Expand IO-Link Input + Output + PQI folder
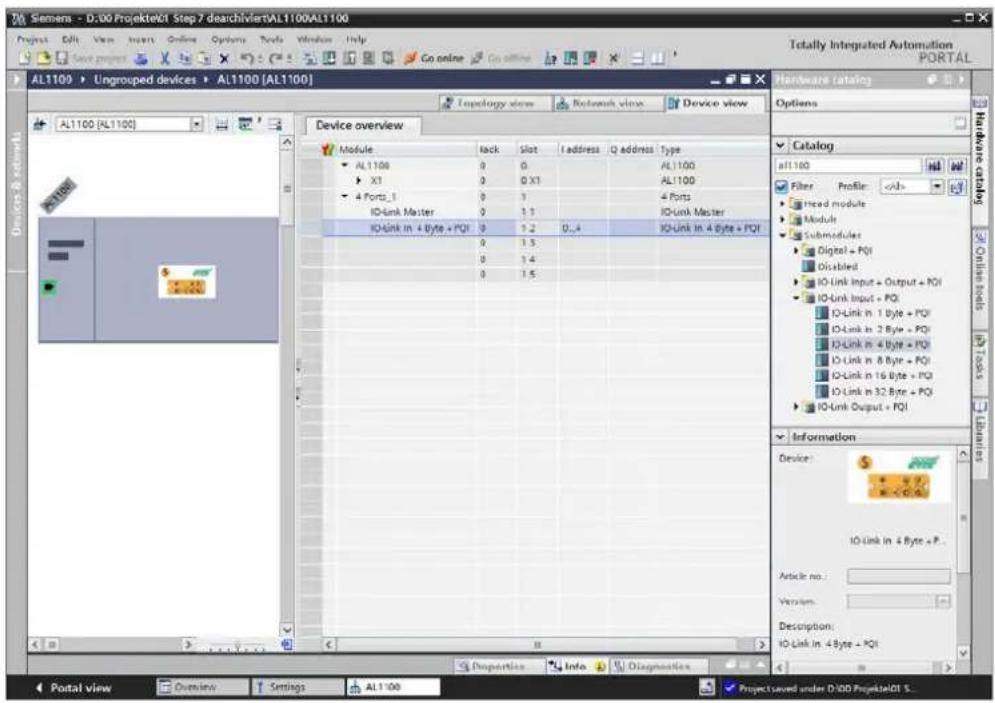The height and width of the screenshot is (703, 995). [x=796, y=282]
